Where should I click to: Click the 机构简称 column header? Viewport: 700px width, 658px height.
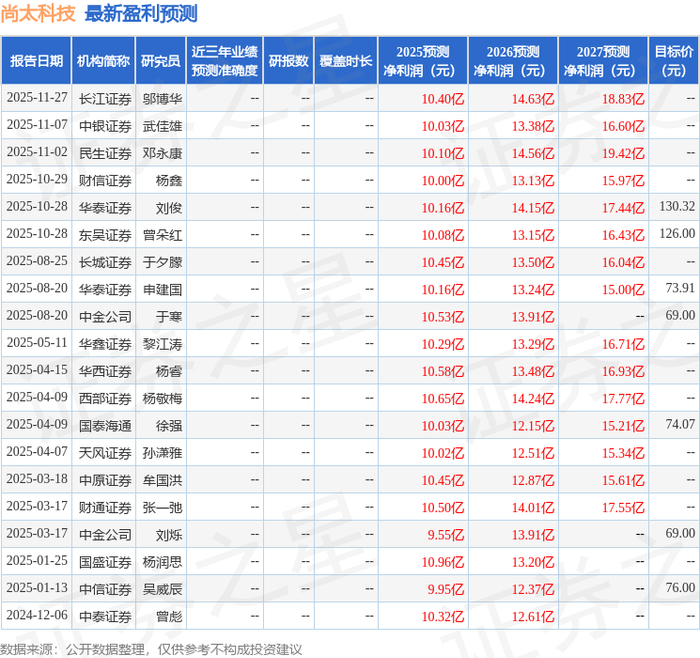coord(103,61)
